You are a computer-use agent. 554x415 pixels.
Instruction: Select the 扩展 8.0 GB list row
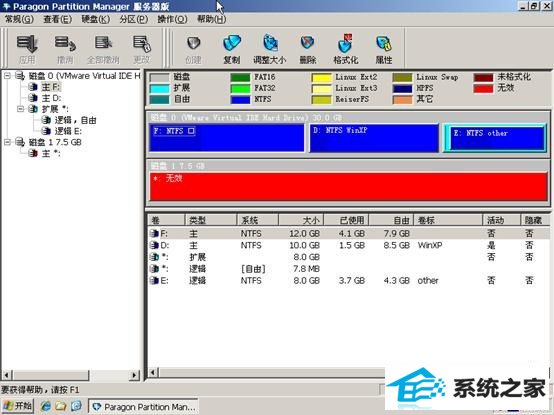tap(348, 257)
